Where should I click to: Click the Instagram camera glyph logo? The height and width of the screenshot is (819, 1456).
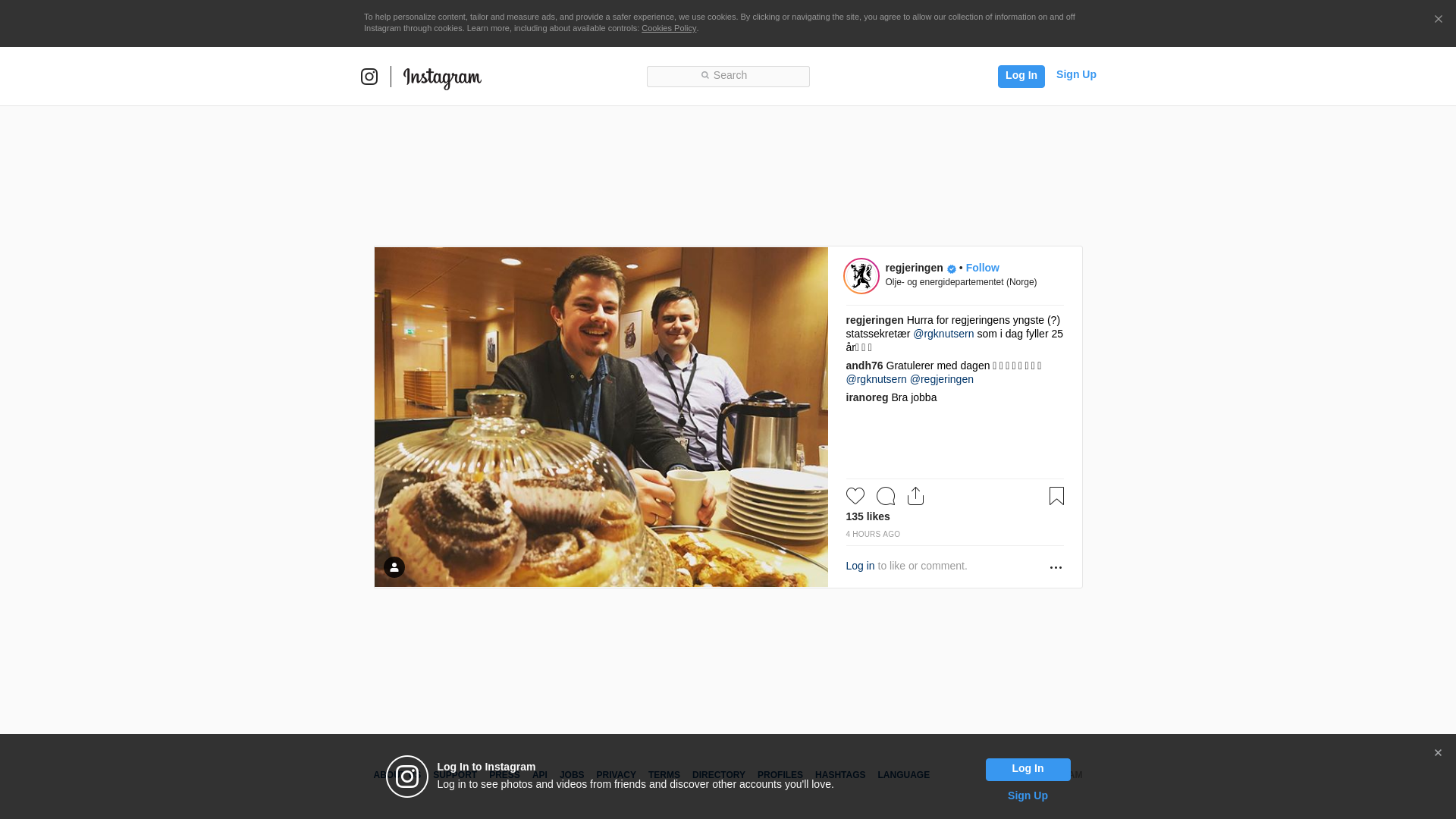coord(369,77)
